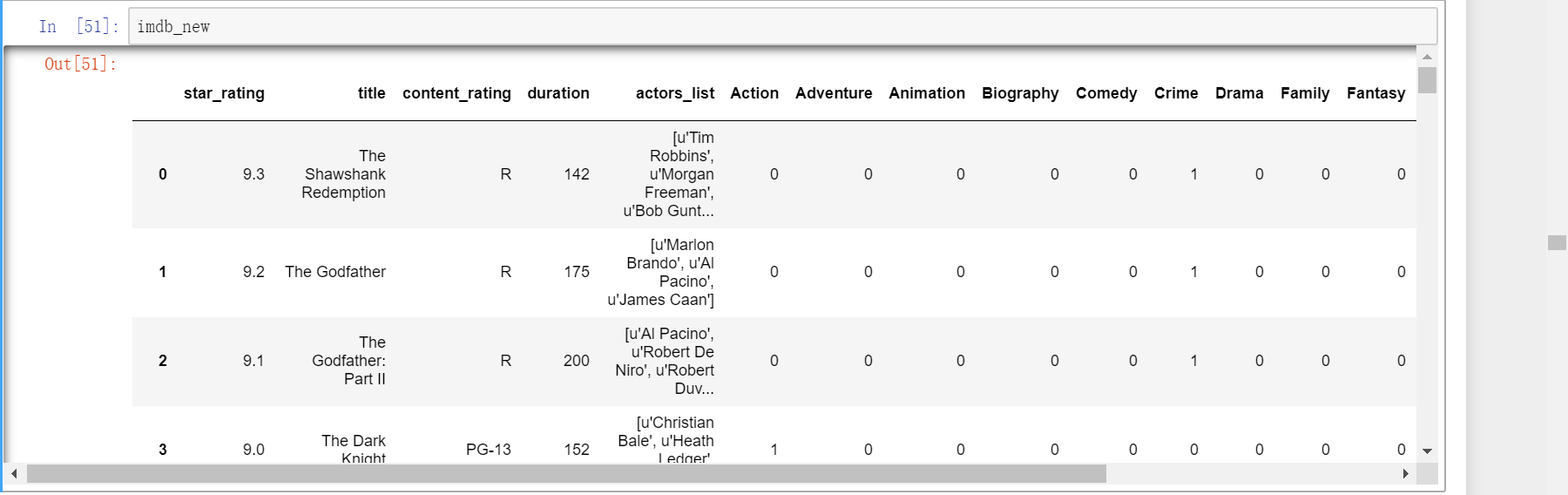Screen dimensions: 1568x495
Task: Select row index 2 label
Action: pyautogui.click(x=163, y=361)
